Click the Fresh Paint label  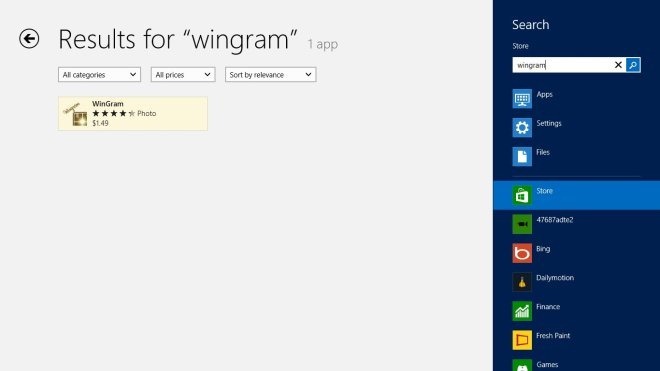tap(553, 336)
